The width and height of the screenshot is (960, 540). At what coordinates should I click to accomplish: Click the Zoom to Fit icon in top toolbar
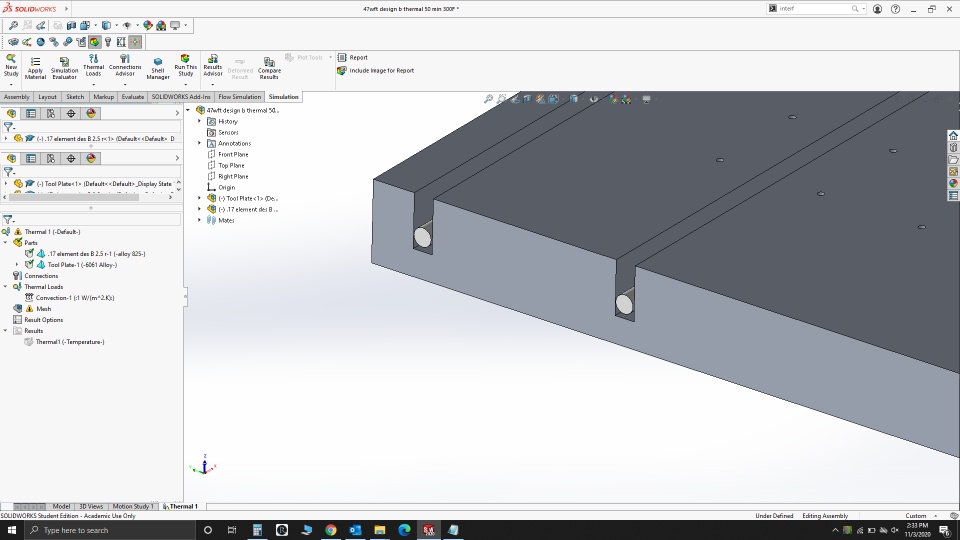pyautogui.click(x=13, y=25)
